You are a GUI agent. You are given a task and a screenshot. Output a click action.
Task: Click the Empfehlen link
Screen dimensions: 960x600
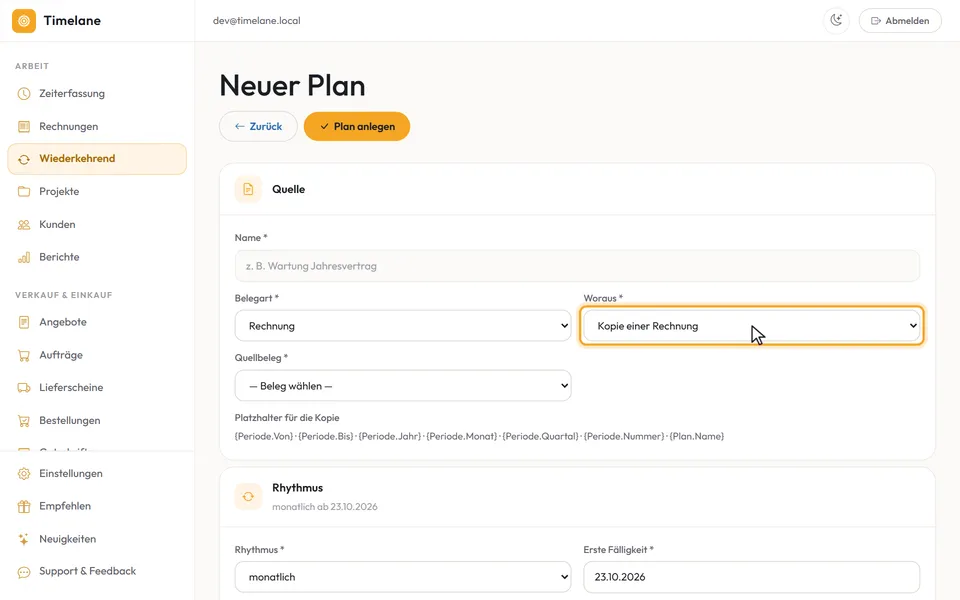point(97,506)
